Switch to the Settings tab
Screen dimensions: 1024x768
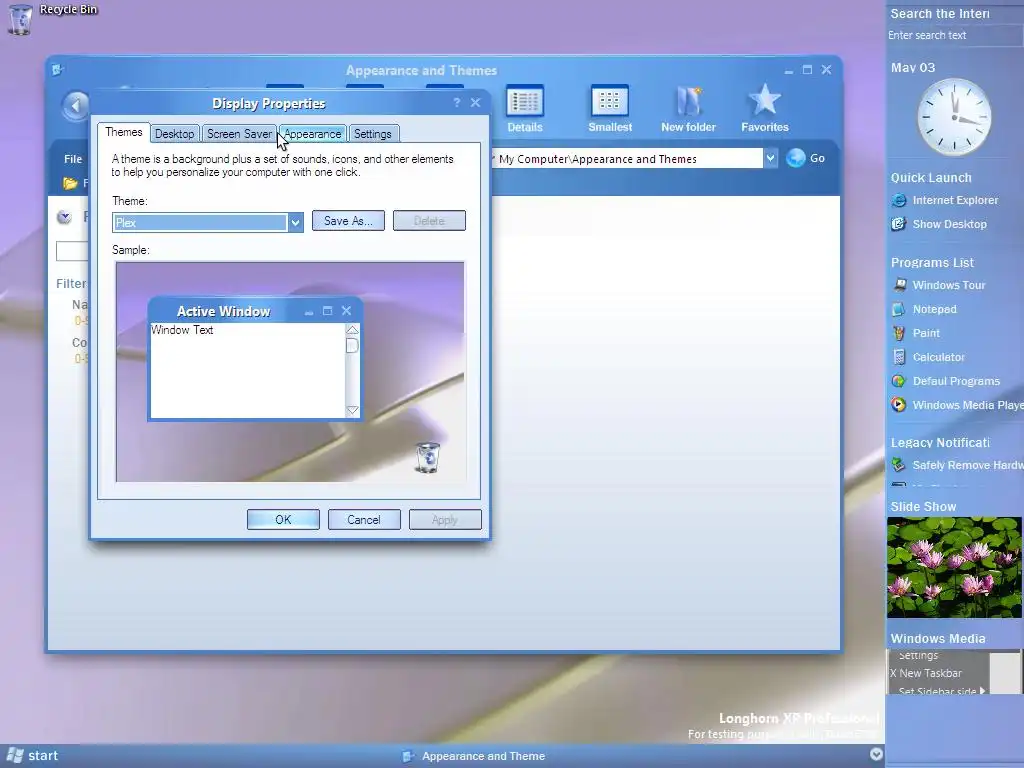pyautogui.click(x=373, y=133)
